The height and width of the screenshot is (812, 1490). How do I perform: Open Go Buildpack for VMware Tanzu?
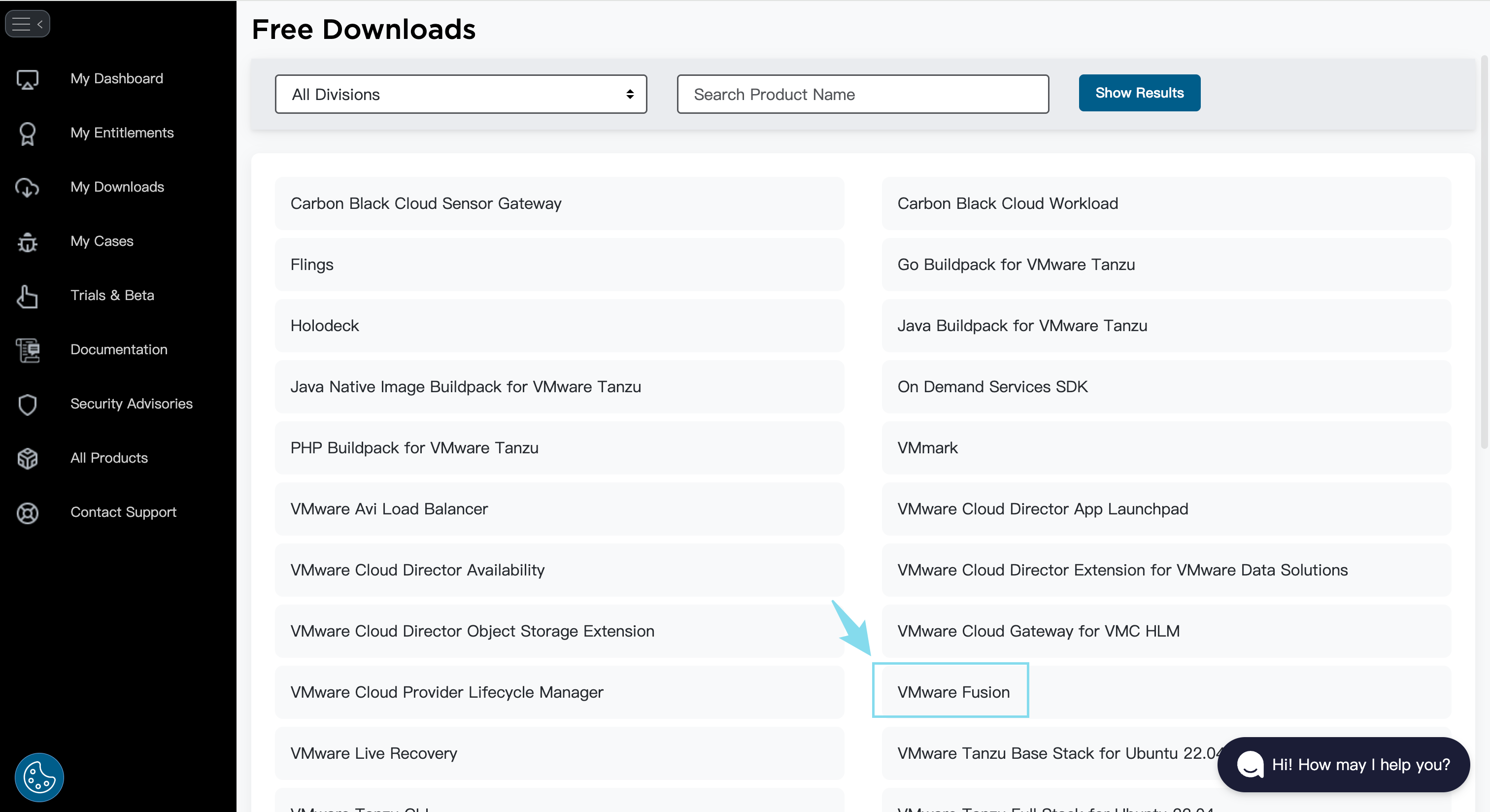(x=1167, y=265)
